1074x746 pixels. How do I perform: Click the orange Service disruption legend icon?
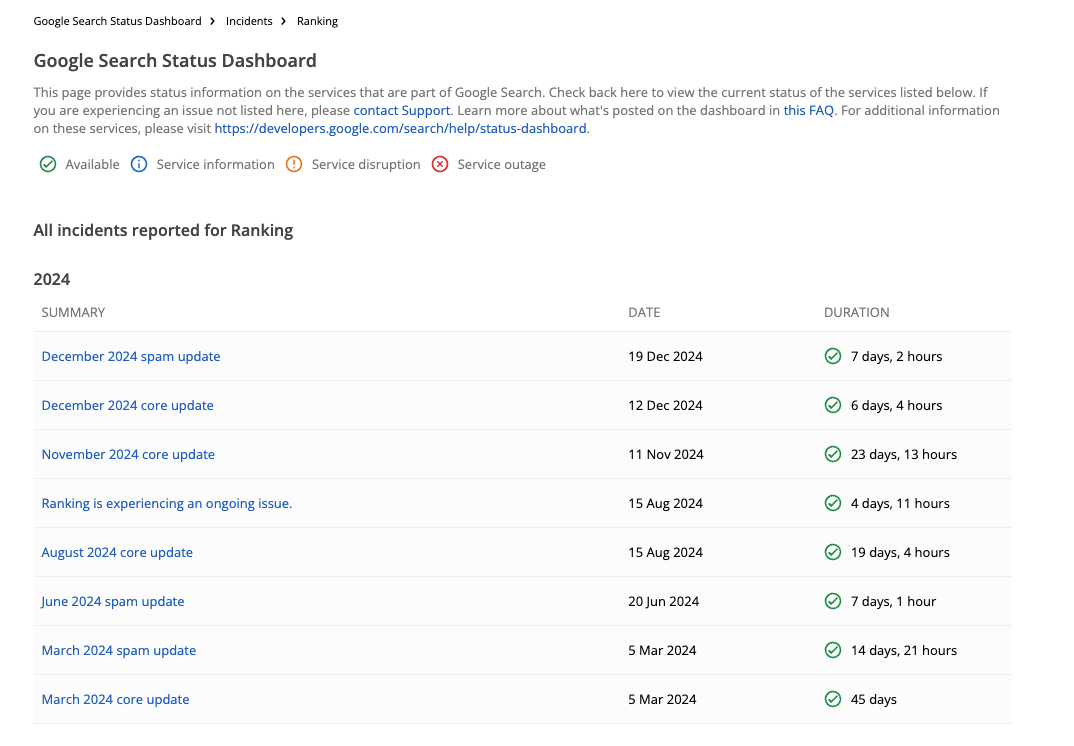pyautogui.click(x=294, y=164)
